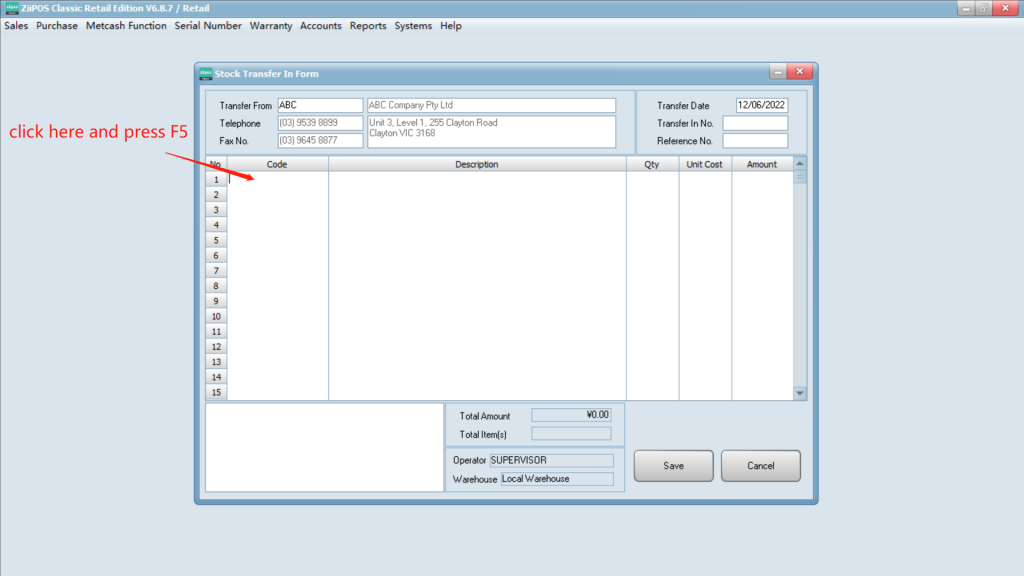Click the Qty column header
This screenshot has height=576, width=1024.
click(x=652, y=164)
